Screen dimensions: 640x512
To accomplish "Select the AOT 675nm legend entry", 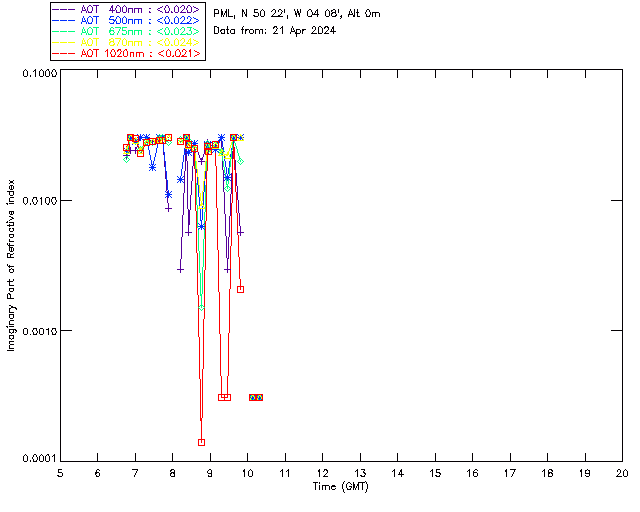I will (x=127, y=31).
